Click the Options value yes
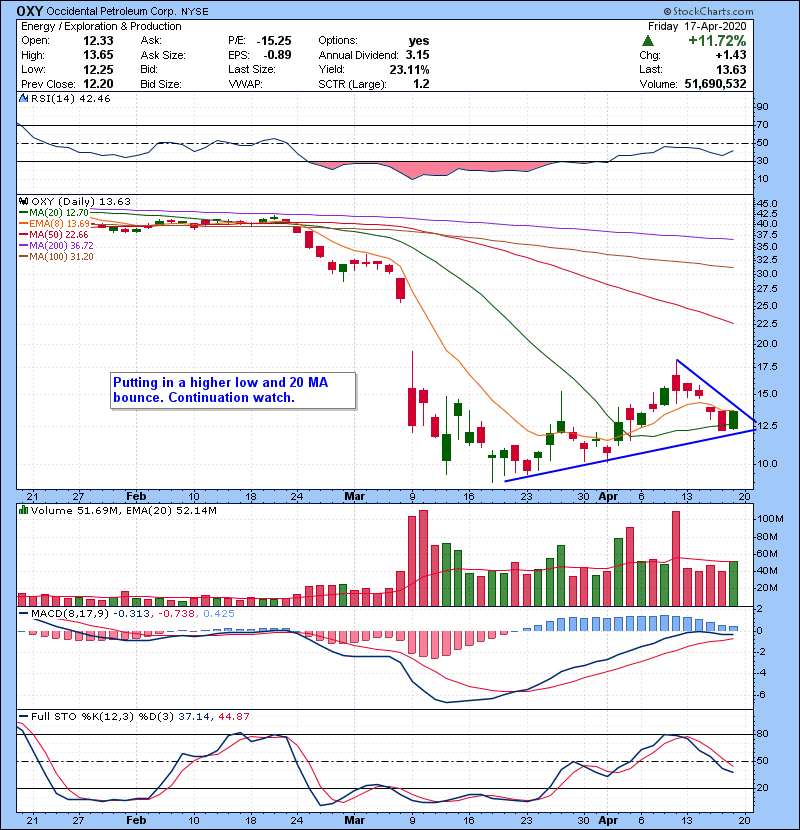 click(x=419, y=41)
